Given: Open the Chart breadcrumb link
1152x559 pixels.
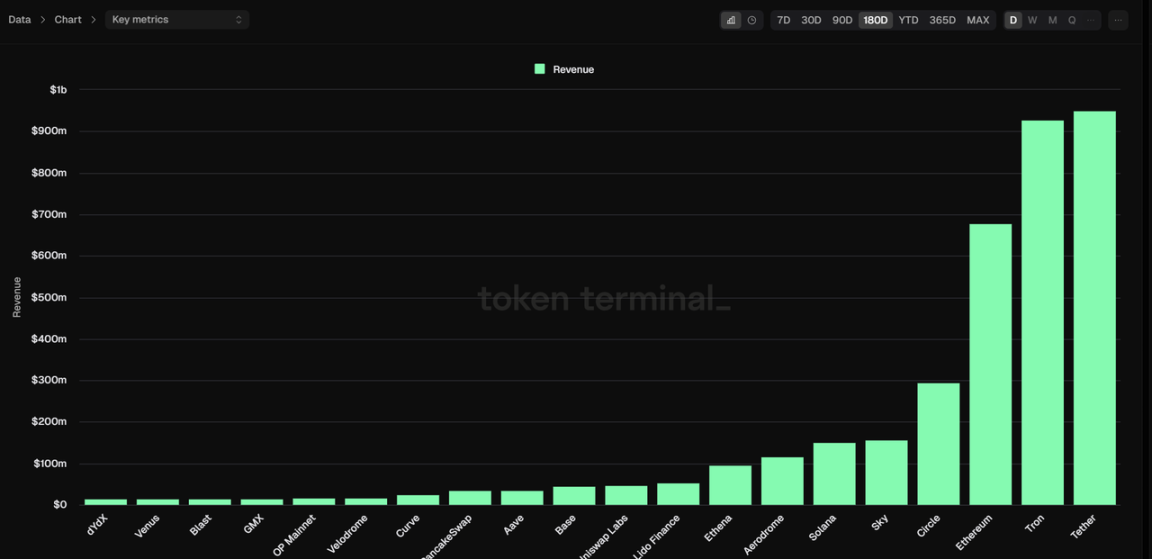Looking at the screenshot, I should coord(68,20).
